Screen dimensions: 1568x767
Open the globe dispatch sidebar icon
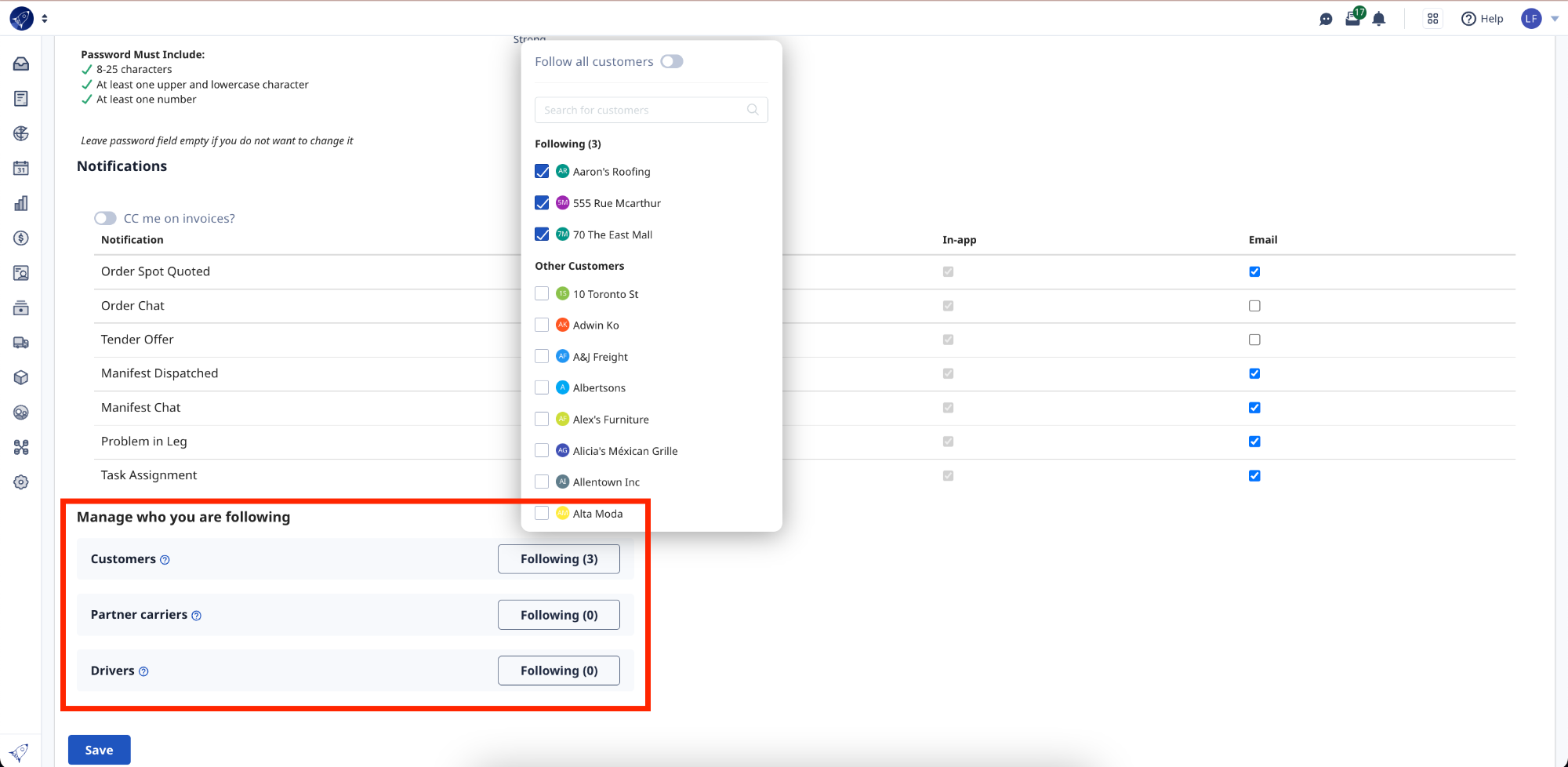pyautogui.click(x=21, y=133)
